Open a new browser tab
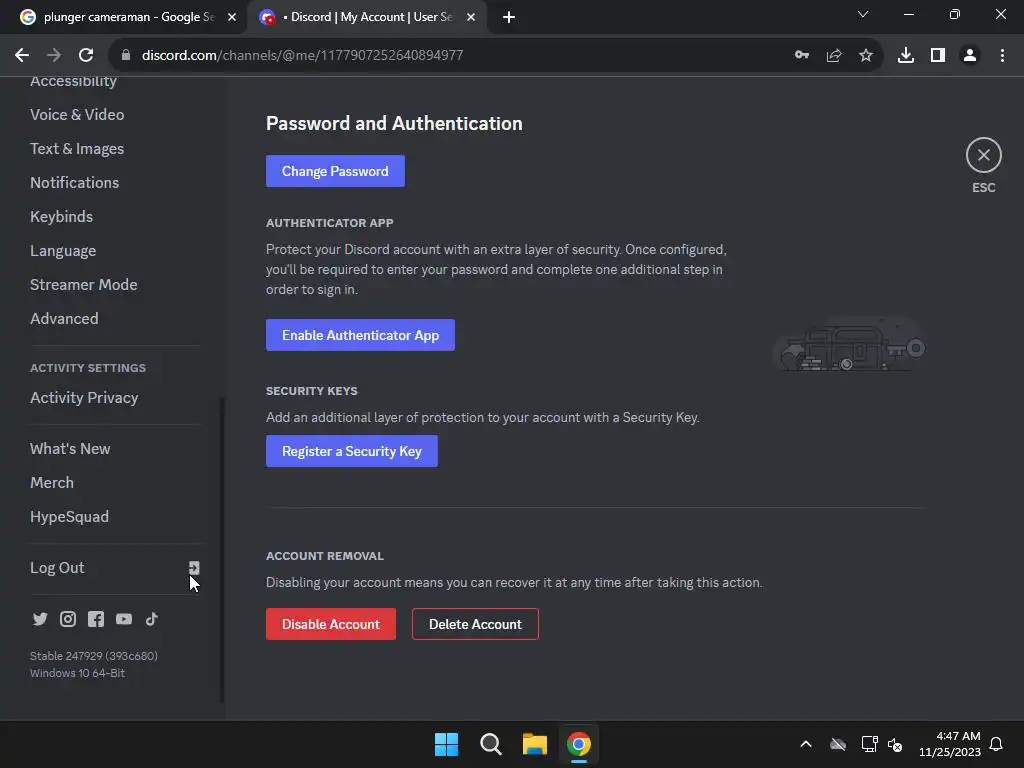Screen dimensions: 1024x768 (x=509, y=18)
